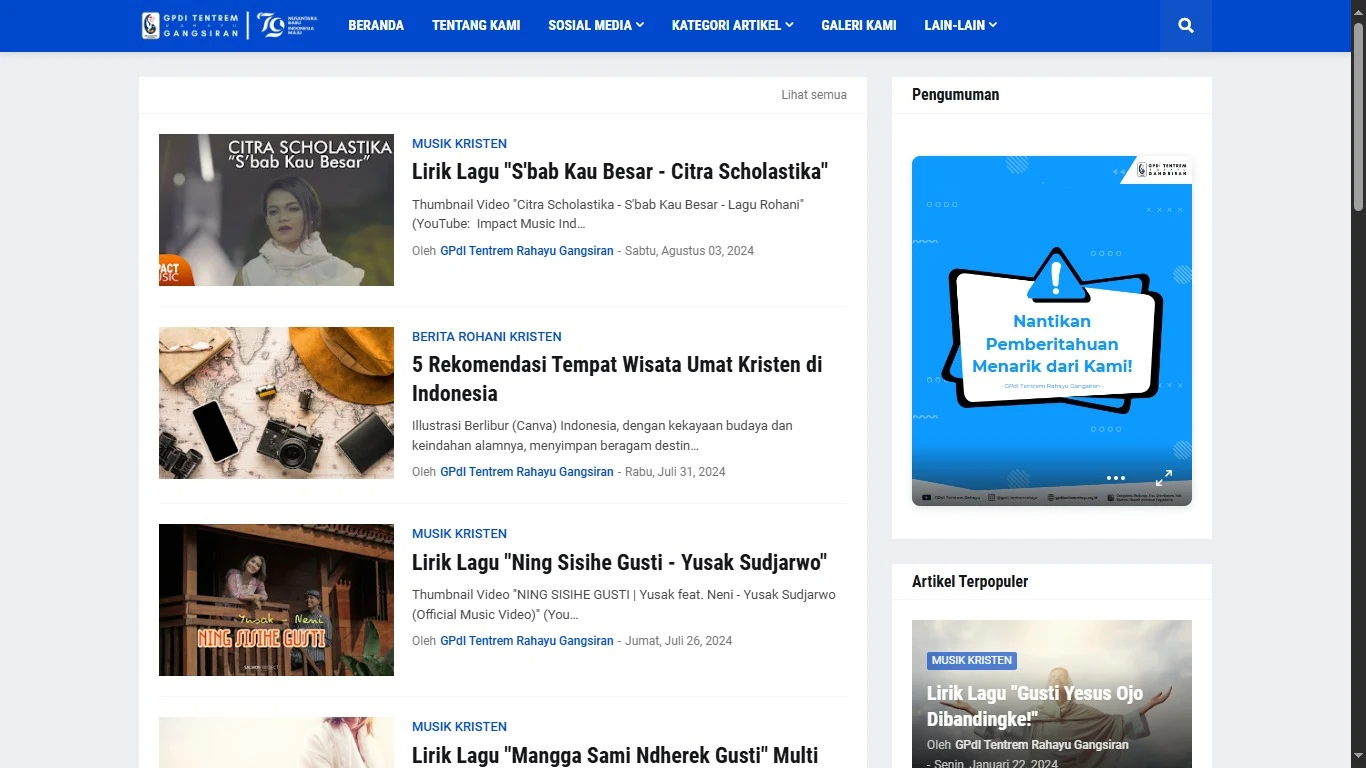Click author link dated Rabu, Juli 31
The height and width of the screenshot is (768, 1366).
pyautogui.click(x=527, y=472)
